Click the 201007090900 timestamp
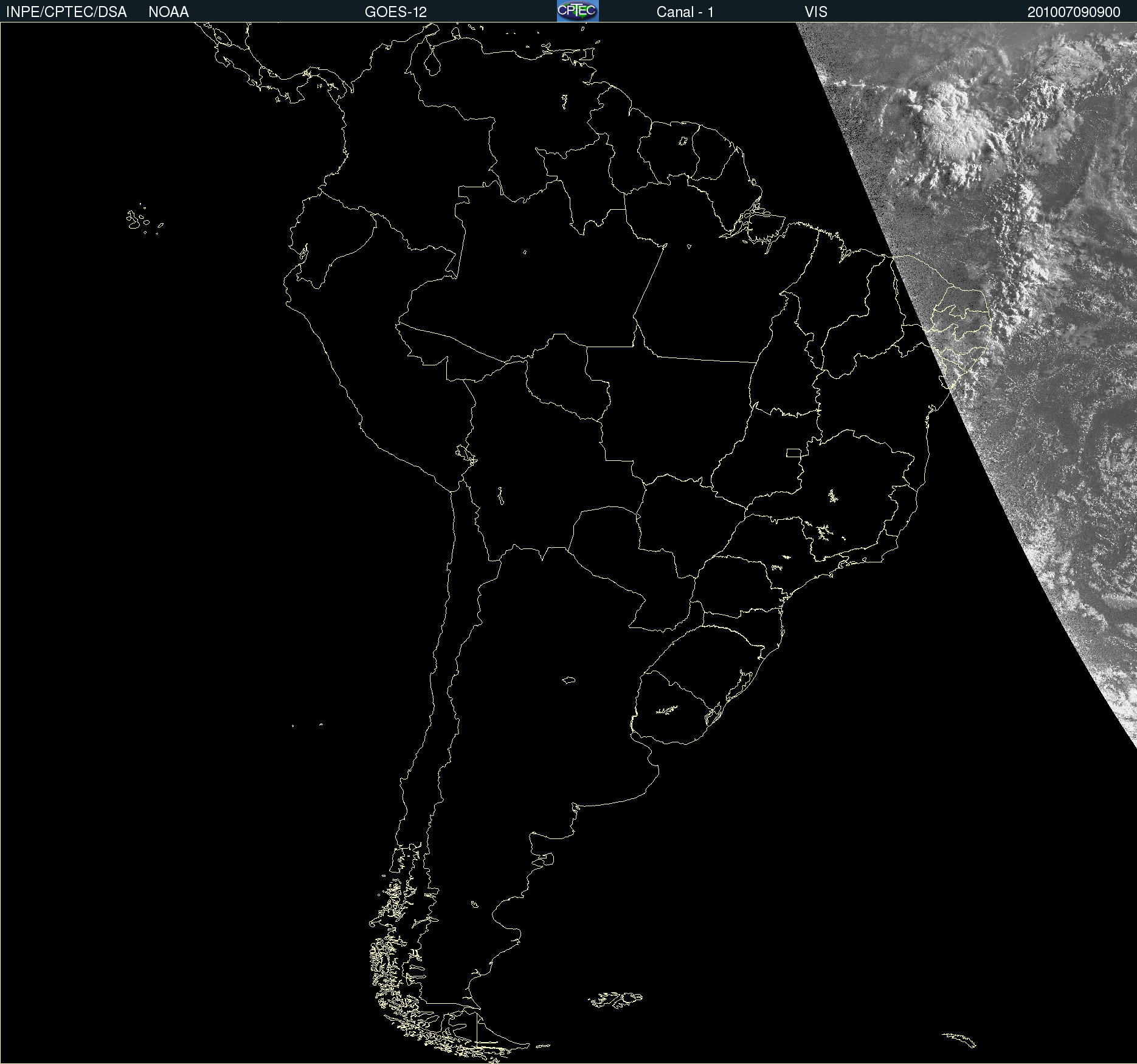 tap(1074, 12)
